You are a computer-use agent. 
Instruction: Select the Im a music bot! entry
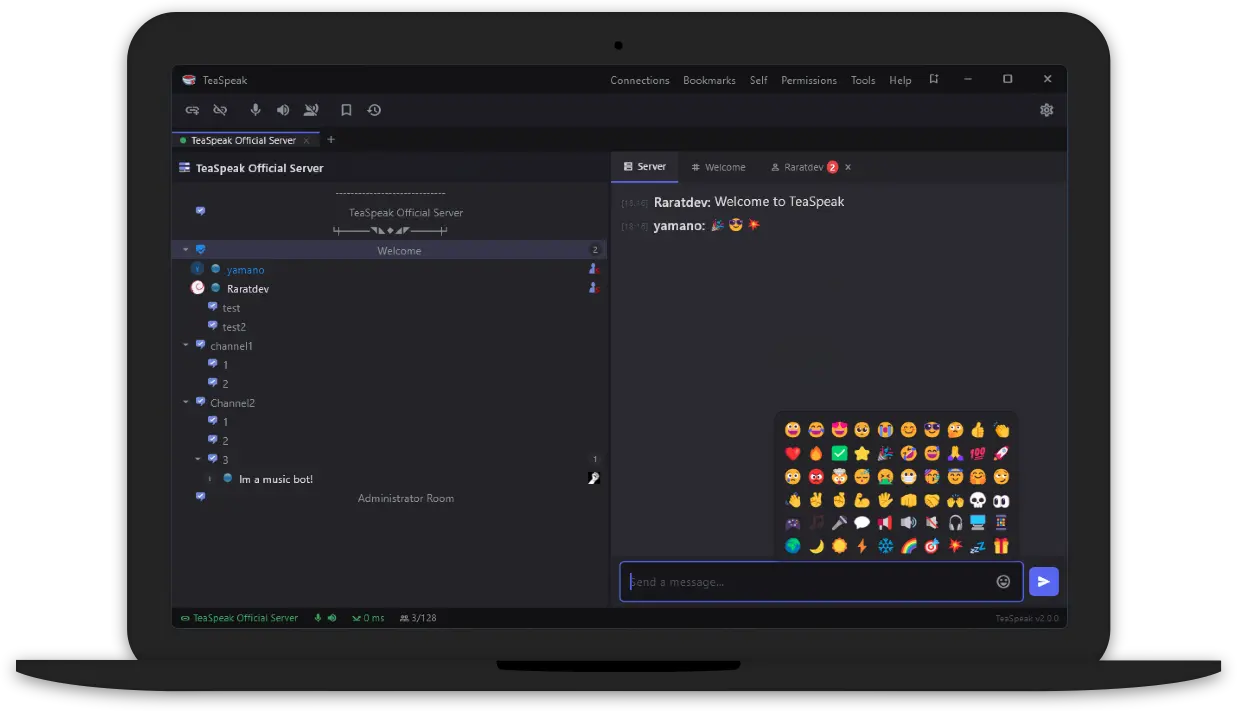(276, 479)
